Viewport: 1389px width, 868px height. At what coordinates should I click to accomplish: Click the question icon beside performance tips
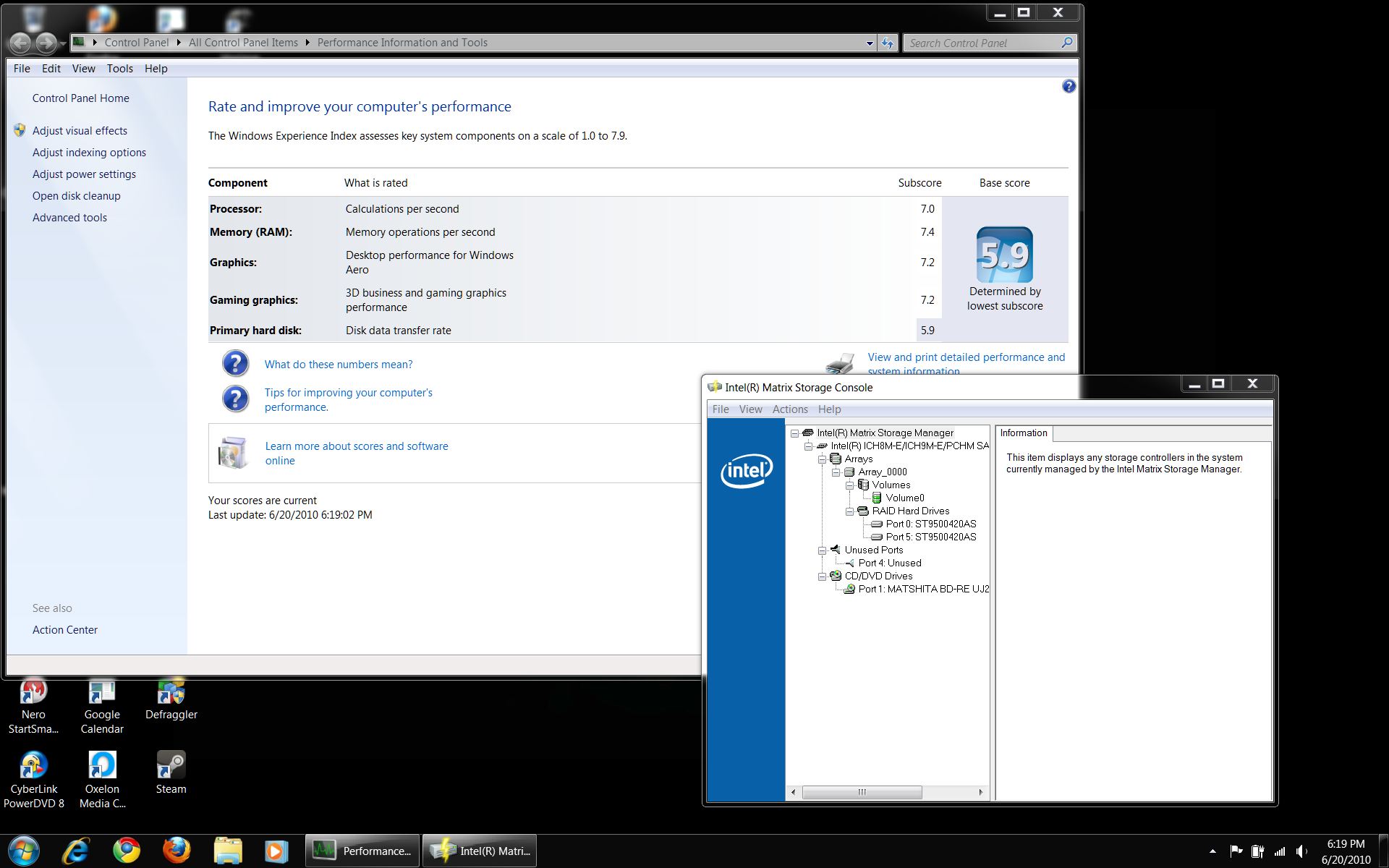(x=235, y=399)
